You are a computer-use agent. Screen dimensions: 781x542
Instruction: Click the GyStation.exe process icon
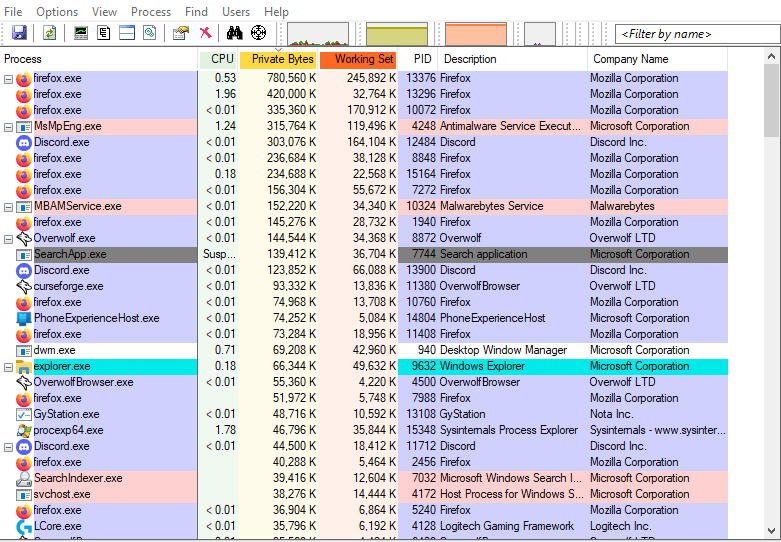click(x=24, y=414)
